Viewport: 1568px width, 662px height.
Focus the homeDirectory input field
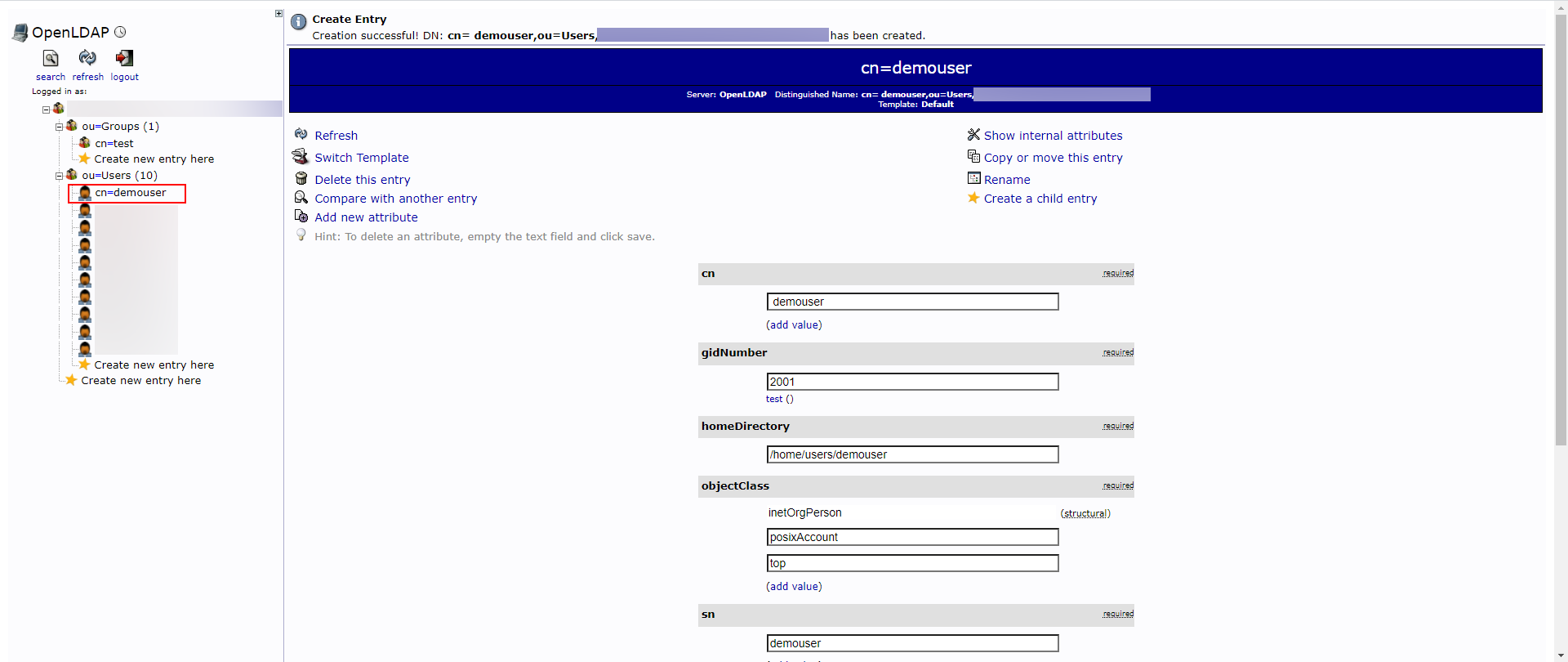912,454
